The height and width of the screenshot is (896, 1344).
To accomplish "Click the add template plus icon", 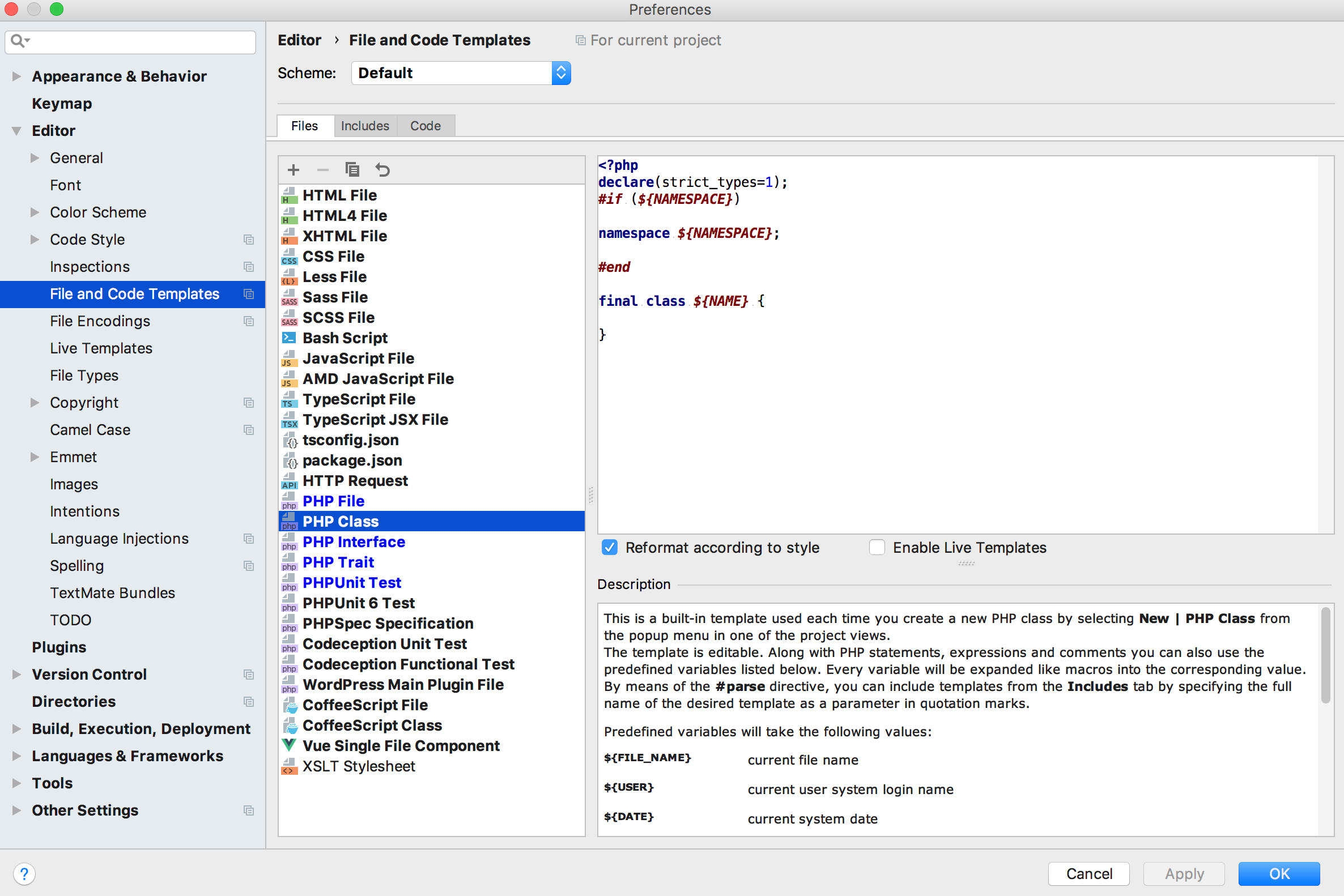I will [294, 170].
